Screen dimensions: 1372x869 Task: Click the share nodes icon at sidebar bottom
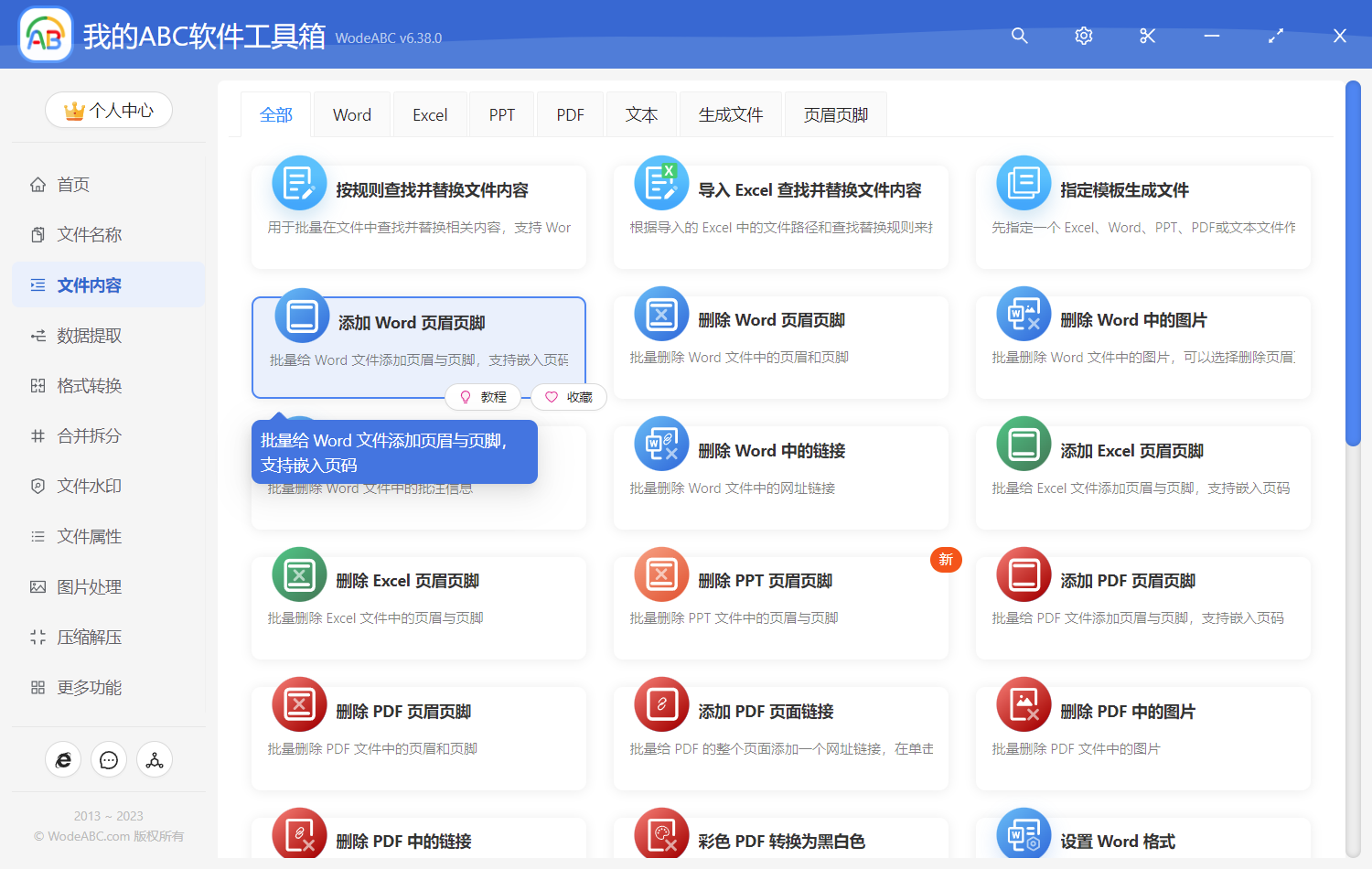click(155, 760)
